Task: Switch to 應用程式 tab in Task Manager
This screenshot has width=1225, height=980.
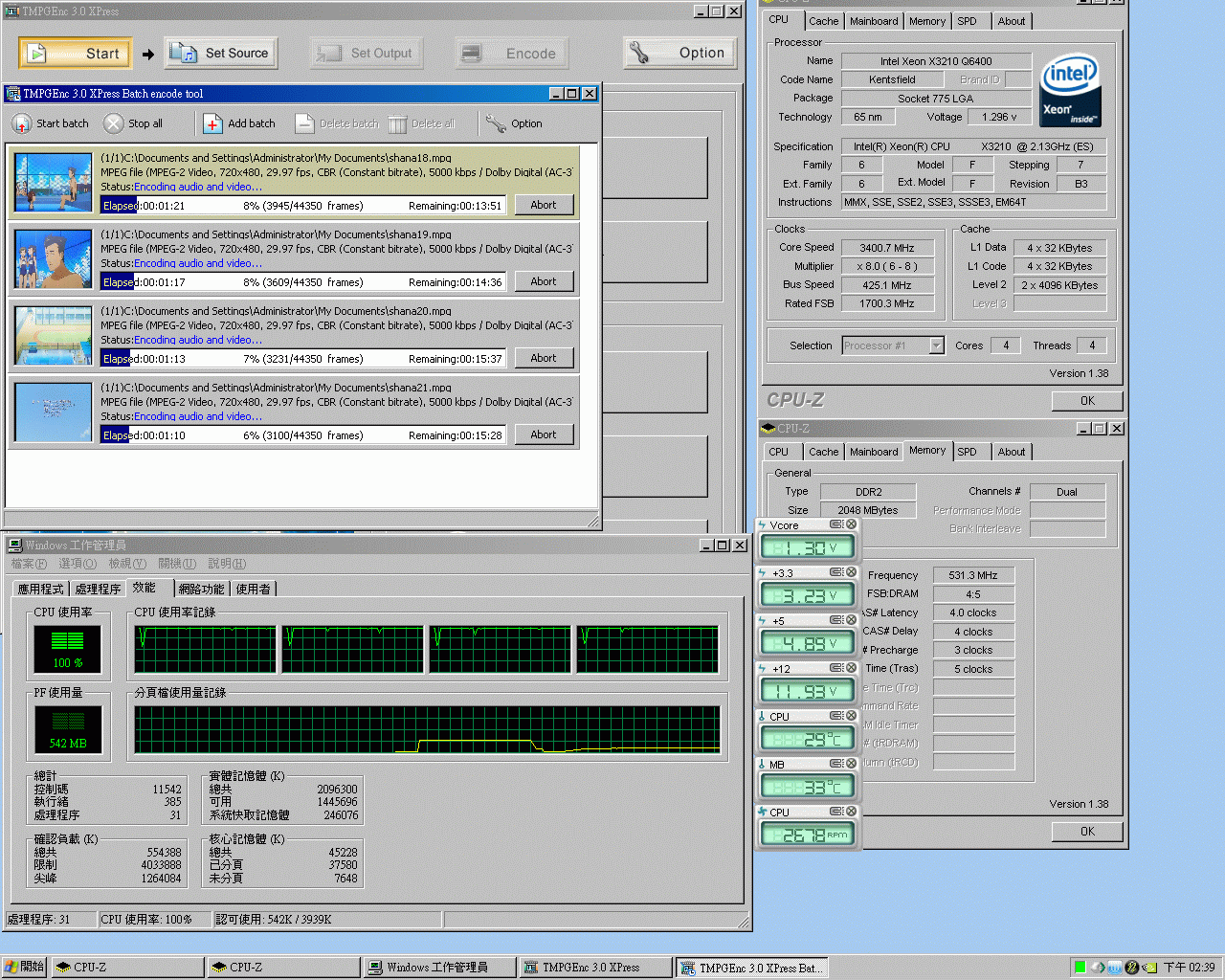Action: click(40, 589)
